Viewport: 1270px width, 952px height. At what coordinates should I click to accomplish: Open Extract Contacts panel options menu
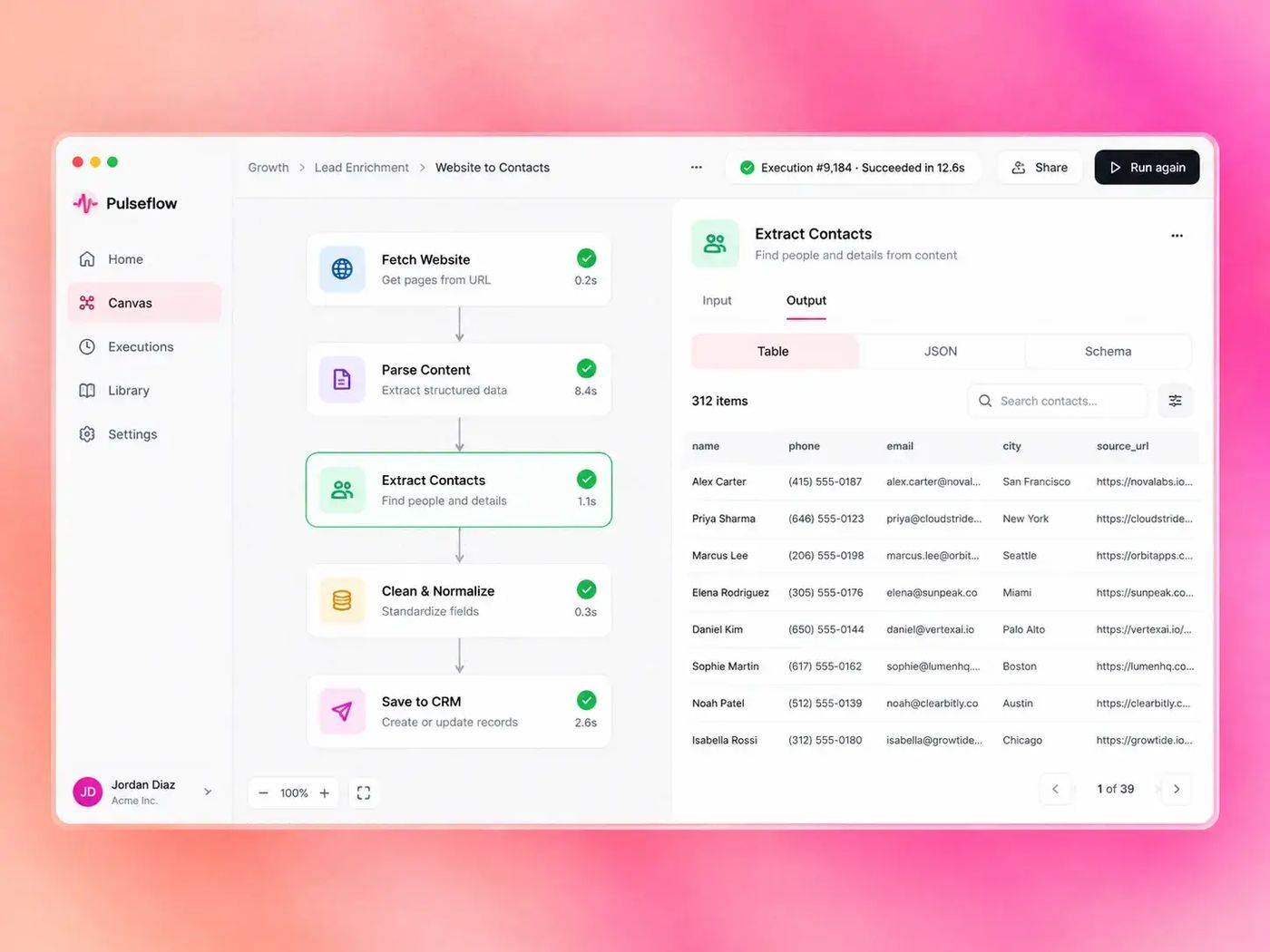[1177, 236]
